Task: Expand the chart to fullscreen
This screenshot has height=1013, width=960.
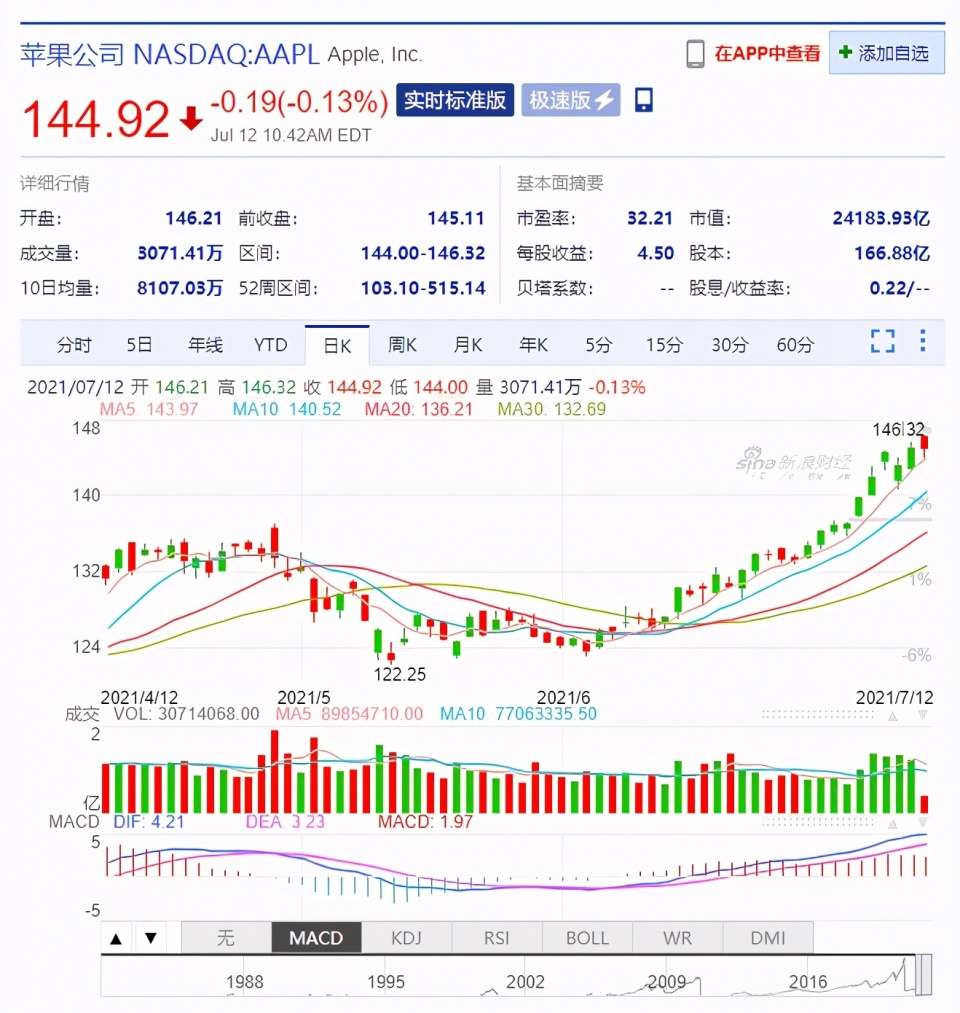Action: [882, 341]
